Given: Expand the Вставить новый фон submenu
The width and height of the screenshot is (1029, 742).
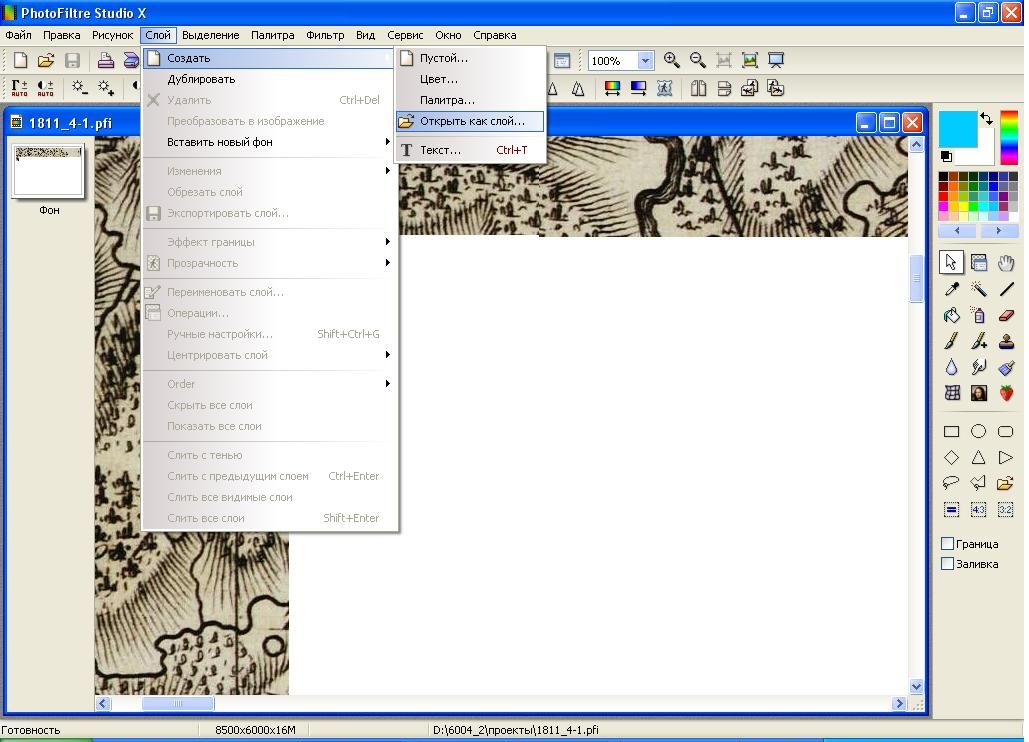Looking at the screenshot, I should click(x=270, y=142).
